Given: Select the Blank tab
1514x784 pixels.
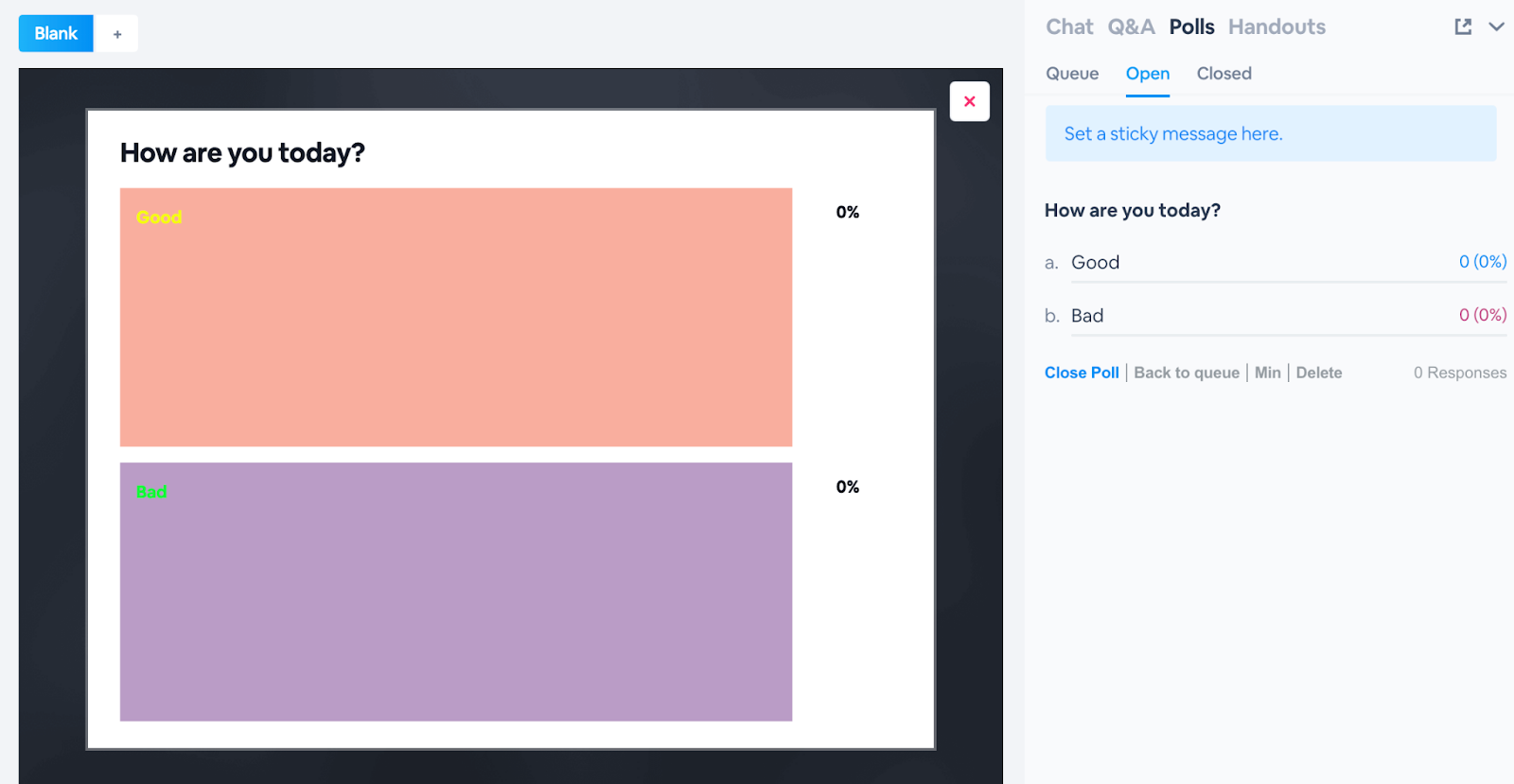Looking at the screenshot, I should point(56,33).
